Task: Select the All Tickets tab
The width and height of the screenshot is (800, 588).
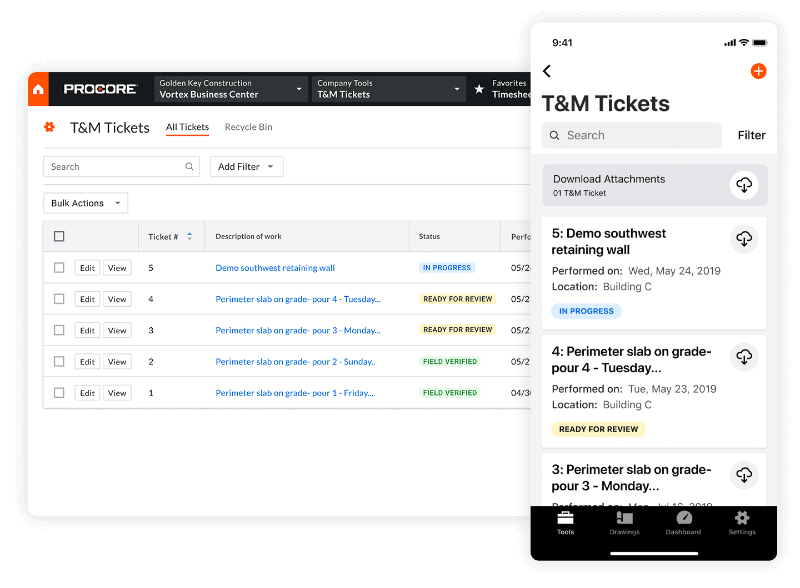Action: click(x=187, y=127)
